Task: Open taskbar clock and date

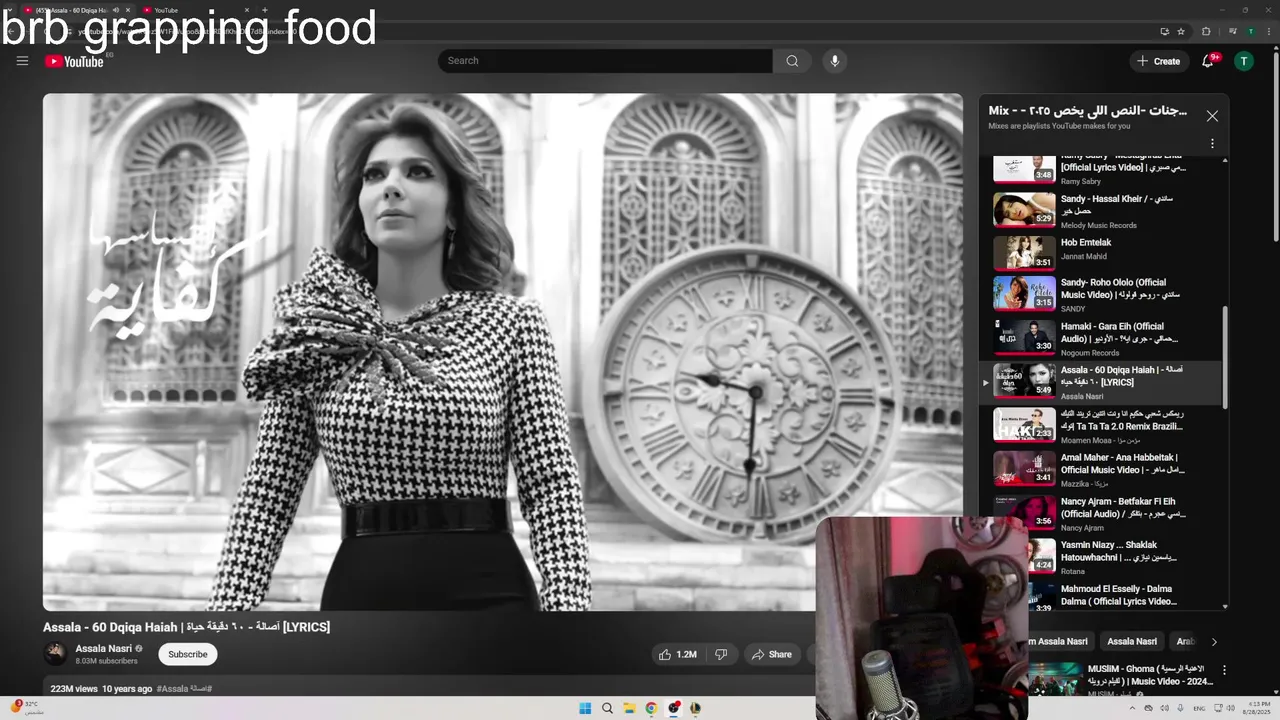Action: pyautogui.click(x=1256, y=708)
